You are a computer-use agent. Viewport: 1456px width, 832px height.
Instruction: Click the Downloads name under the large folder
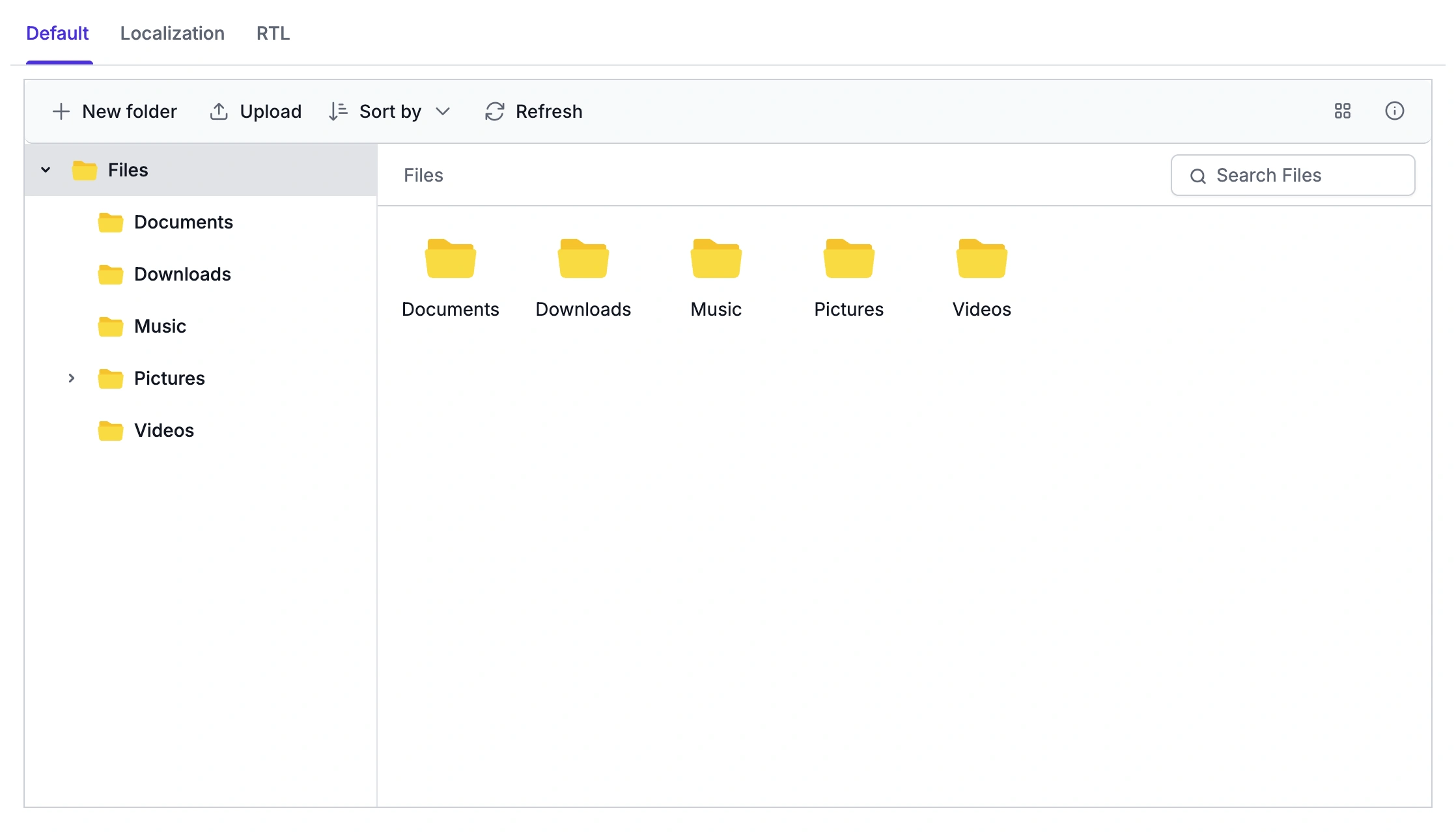[583, 309]
